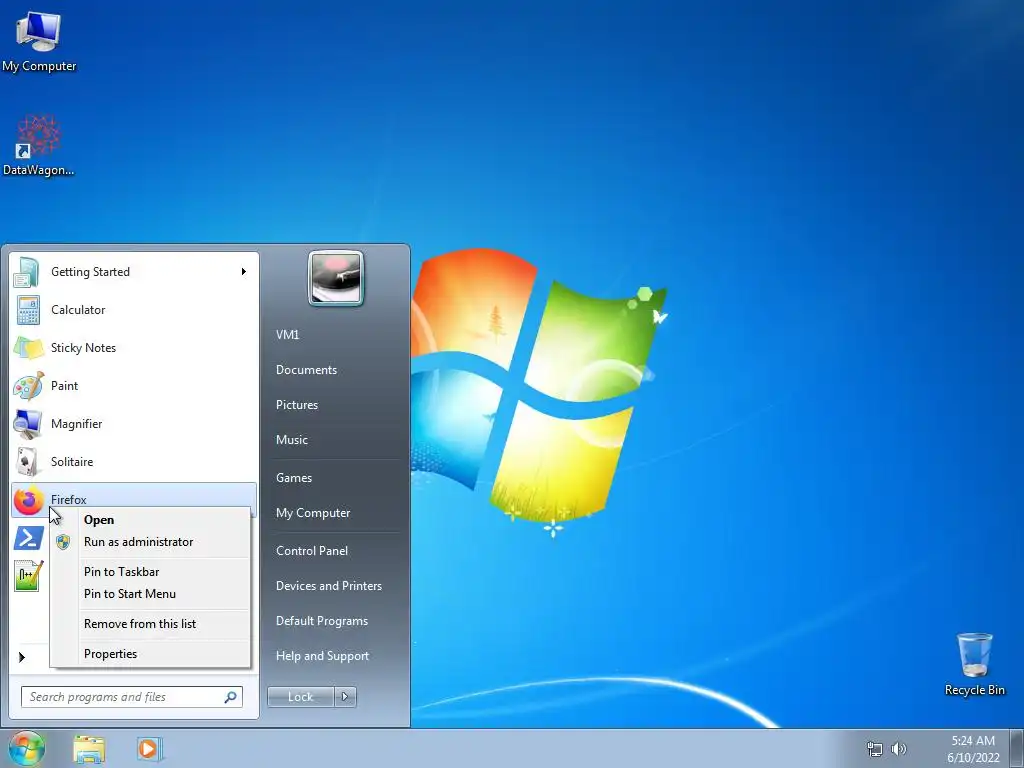The width and height of the screenshot is (1024, 768).
Task: Open the Music library link
Action: pyautogui.click(x=291, y=440)
